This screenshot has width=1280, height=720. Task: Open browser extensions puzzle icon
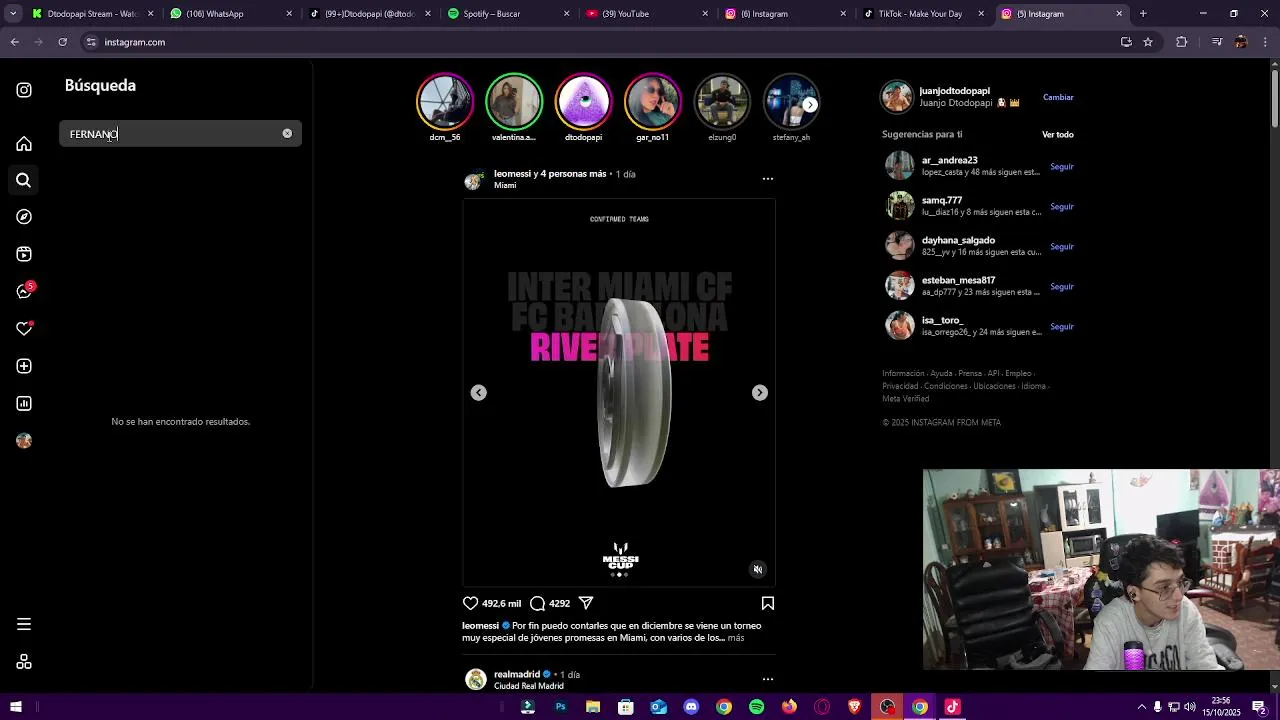tap(1182, 42)
